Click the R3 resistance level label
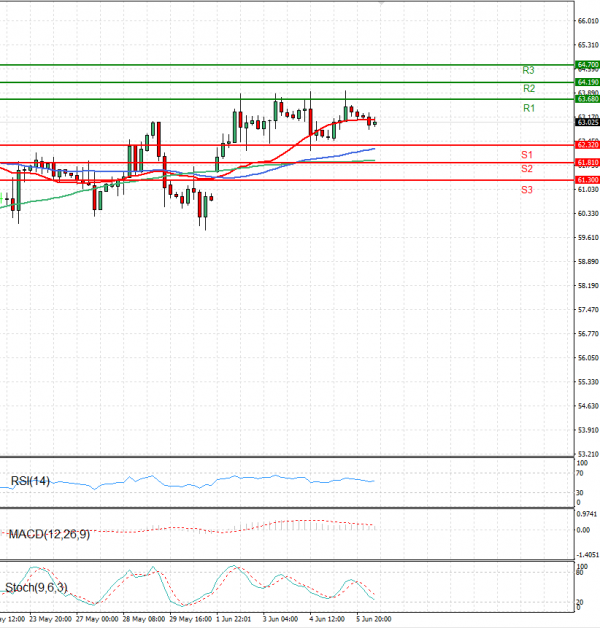Viewport: 600px width, 628px height. coord(528,71)
